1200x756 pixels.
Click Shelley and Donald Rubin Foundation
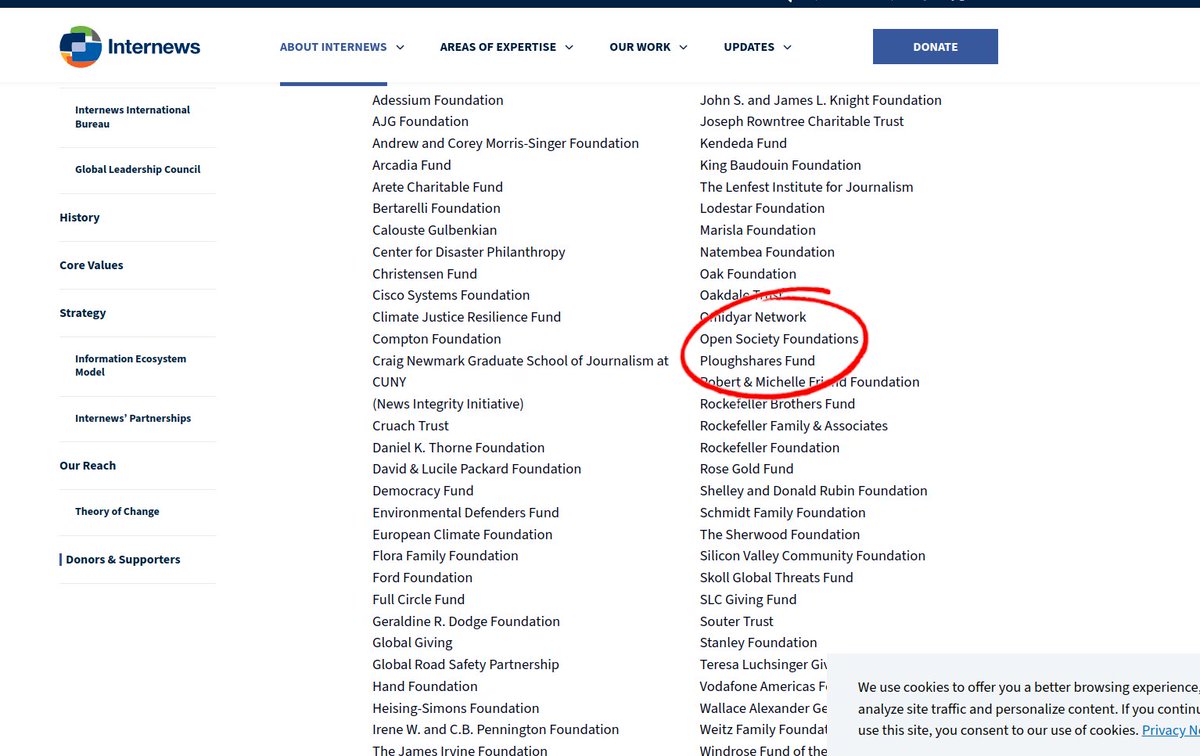814,491
